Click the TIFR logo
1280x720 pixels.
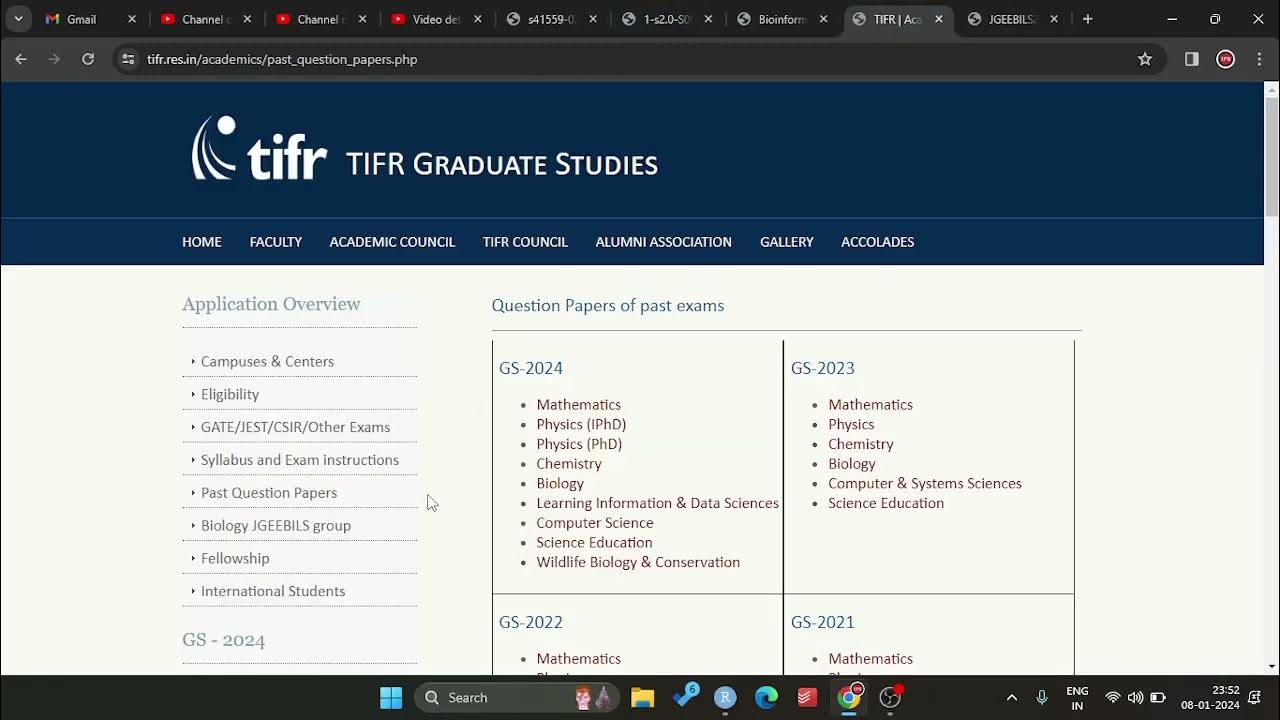260,148
